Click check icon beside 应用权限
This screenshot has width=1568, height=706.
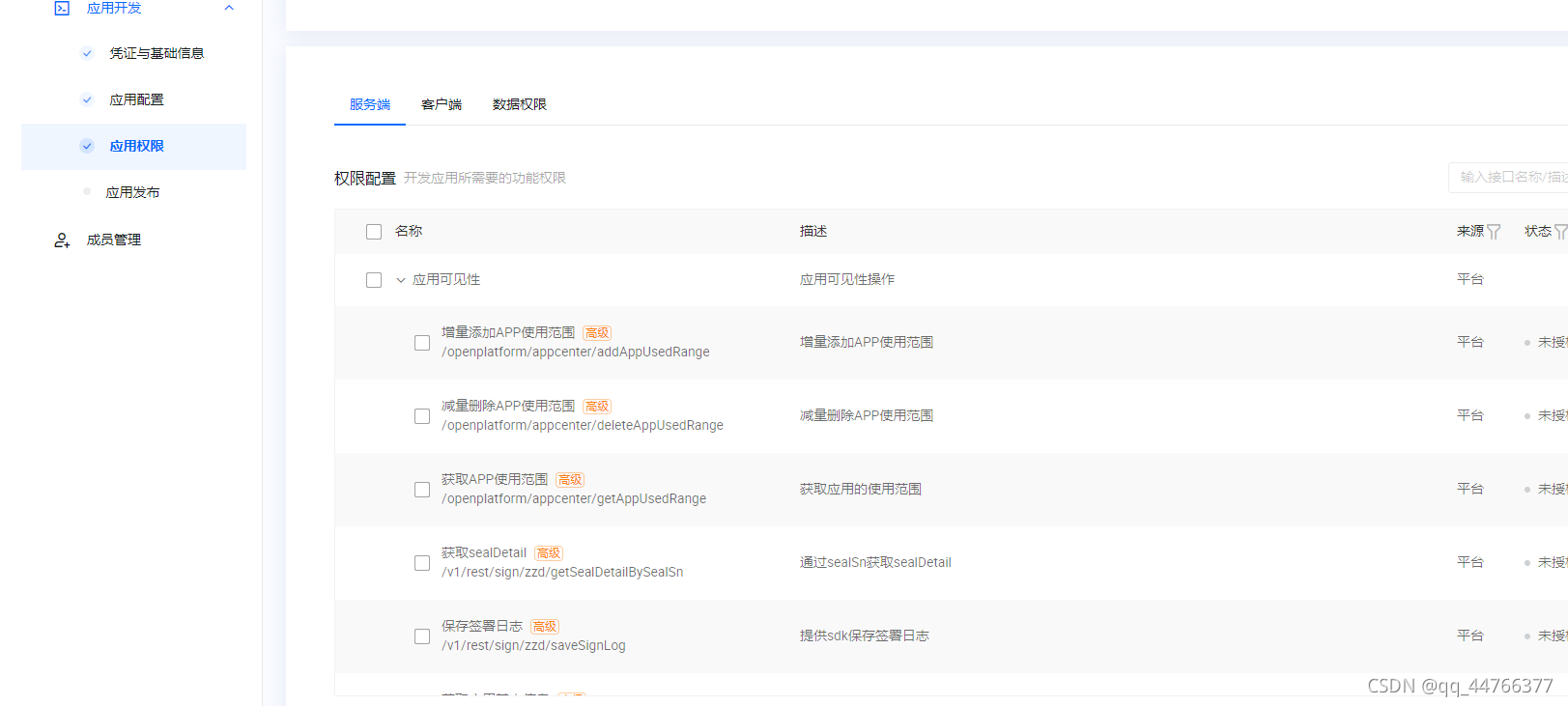click(x=87, y=146)
